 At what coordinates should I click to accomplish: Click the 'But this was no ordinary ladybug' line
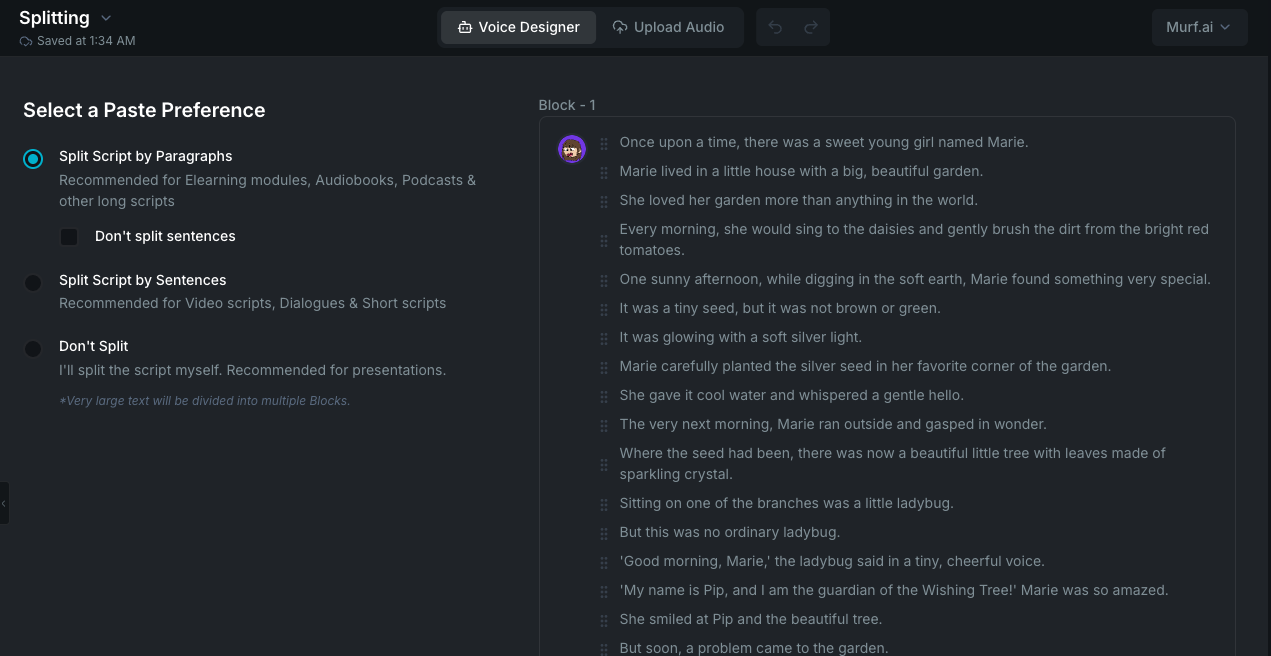[x=729, y=532]
